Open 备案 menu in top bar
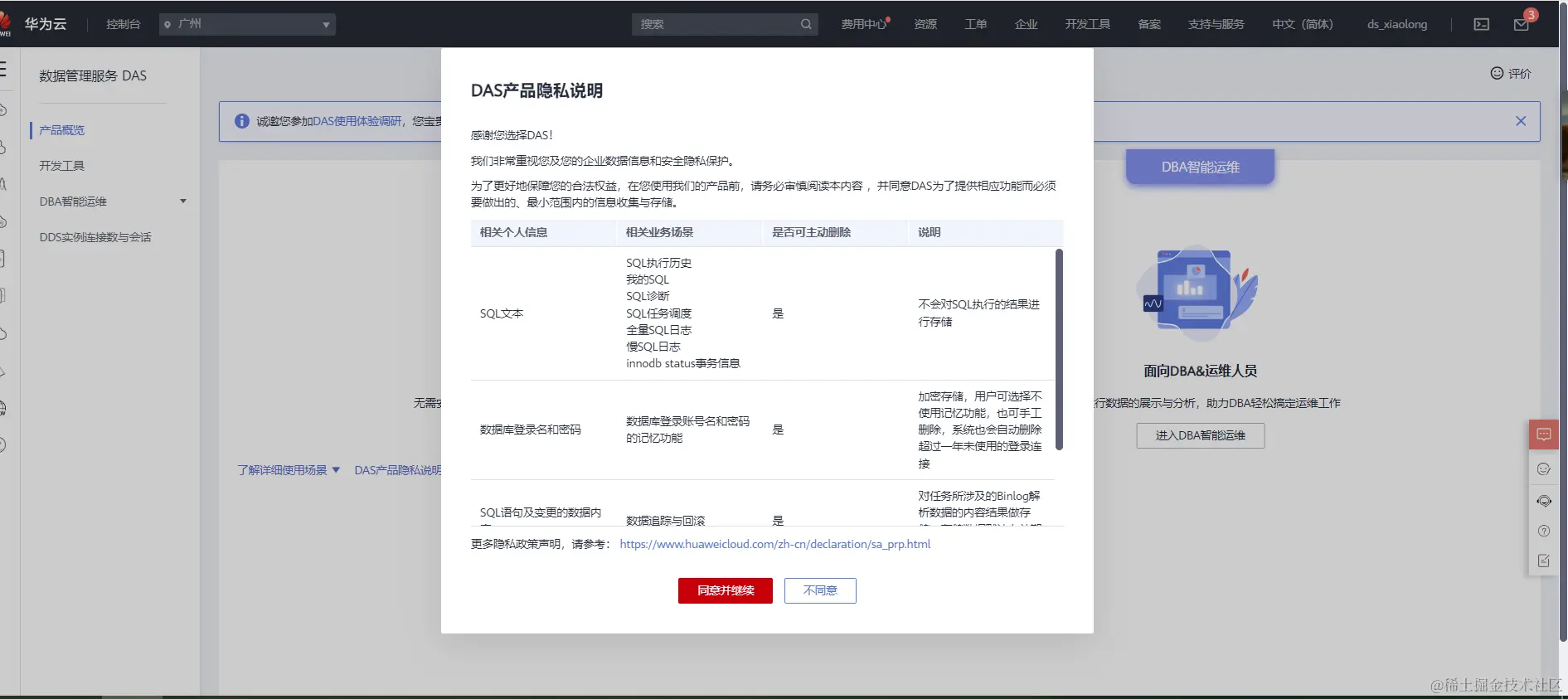The width and height of the screenshot is (1568, 699). pos(1149,24)
